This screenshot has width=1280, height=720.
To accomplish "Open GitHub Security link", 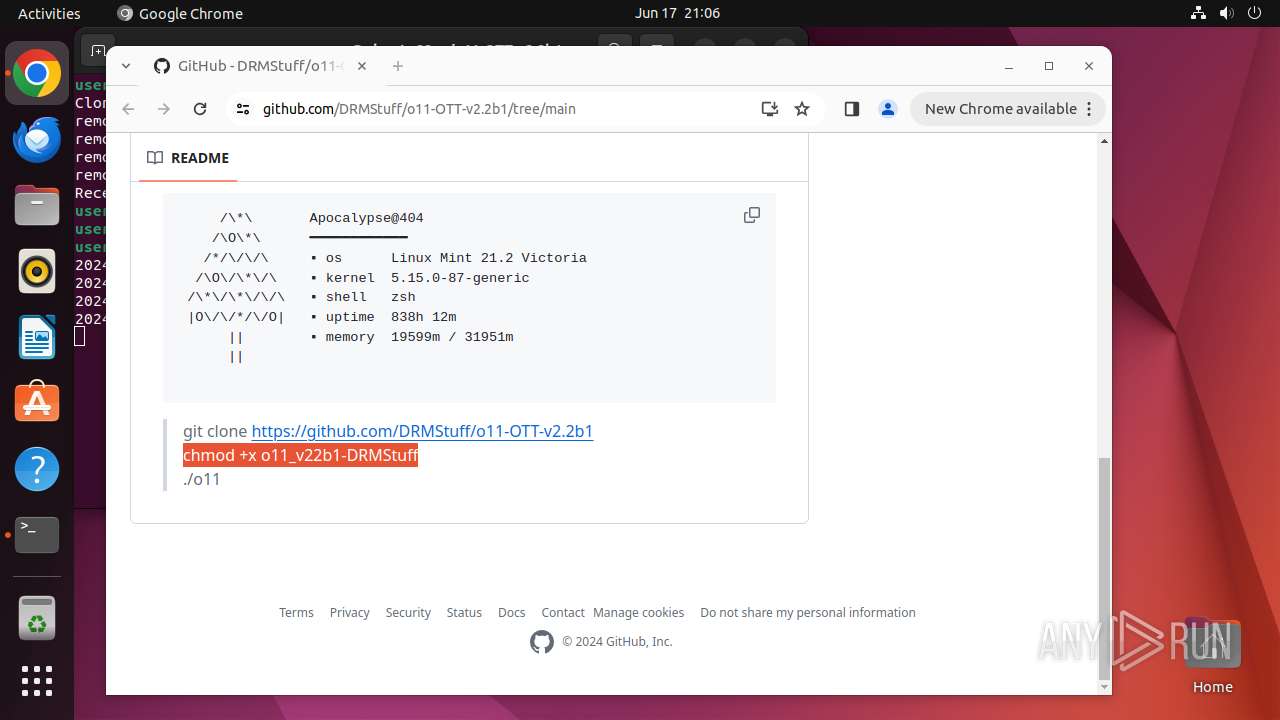I will coord(408,613).
